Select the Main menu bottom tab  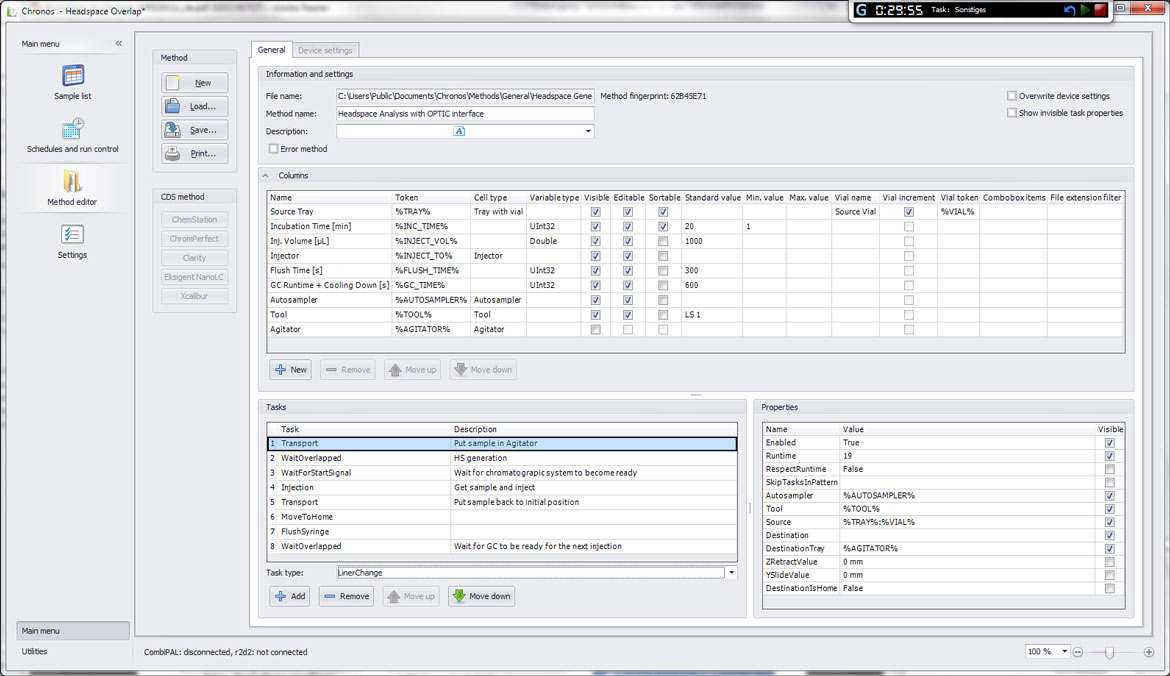click(x=72, y=630)
